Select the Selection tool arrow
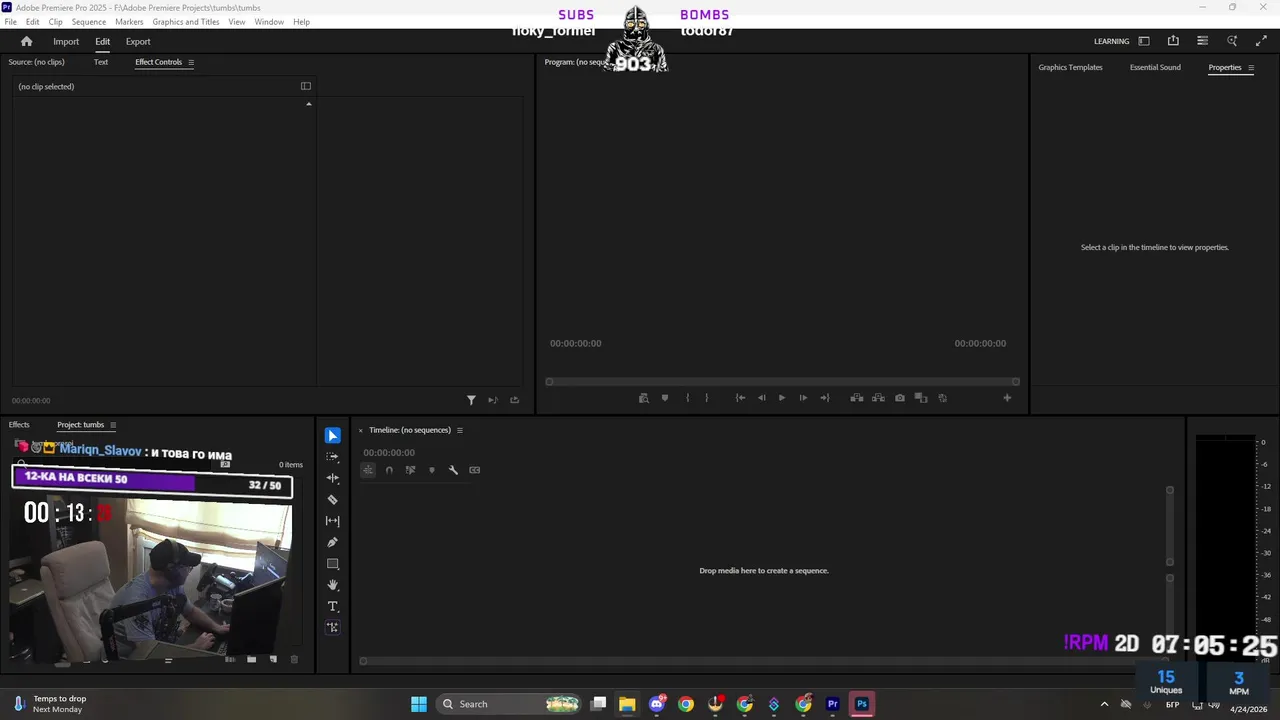The width and height of the screenshot is (1280, 720). 333,436
